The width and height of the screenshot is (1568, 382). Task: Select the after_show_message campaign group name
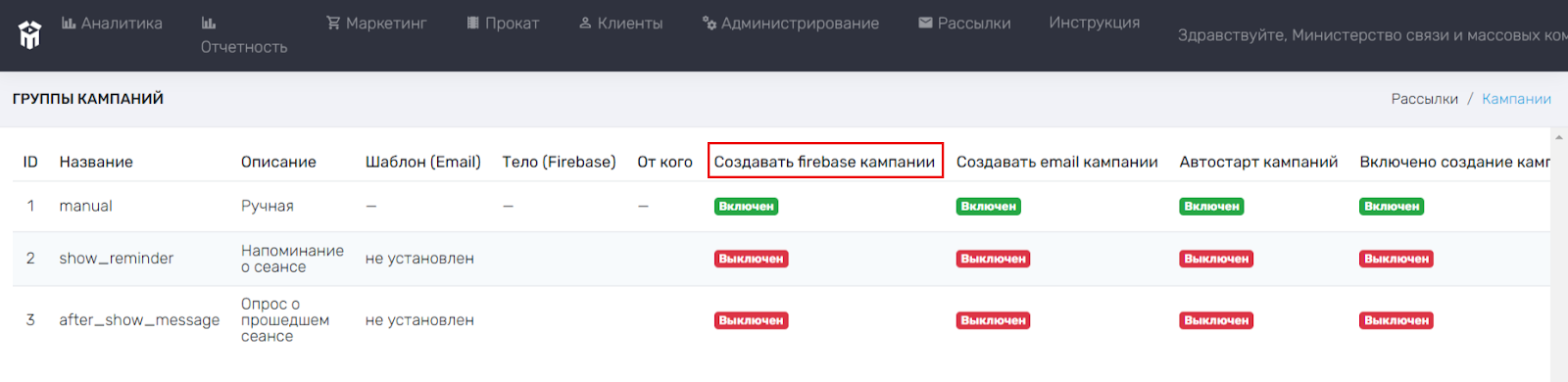point(139,320)
